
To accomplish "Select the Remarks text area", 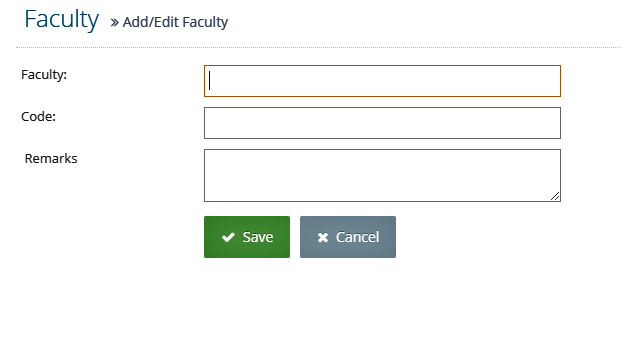I will 382,175.
